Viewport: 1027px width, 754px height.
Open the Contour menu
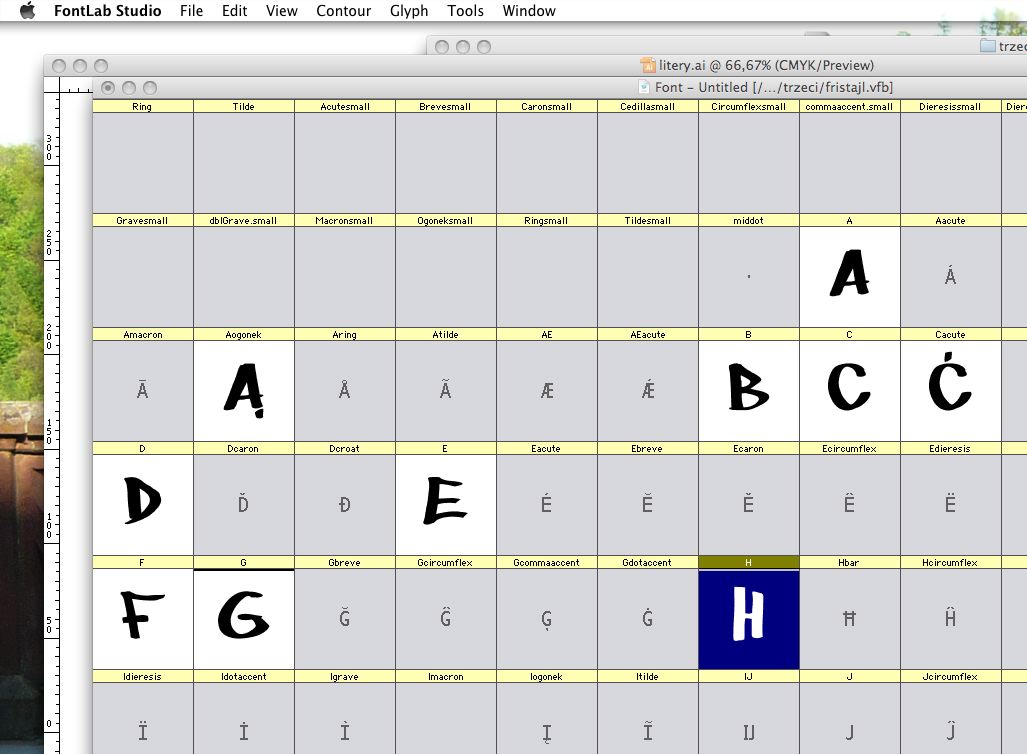point(343,10)
